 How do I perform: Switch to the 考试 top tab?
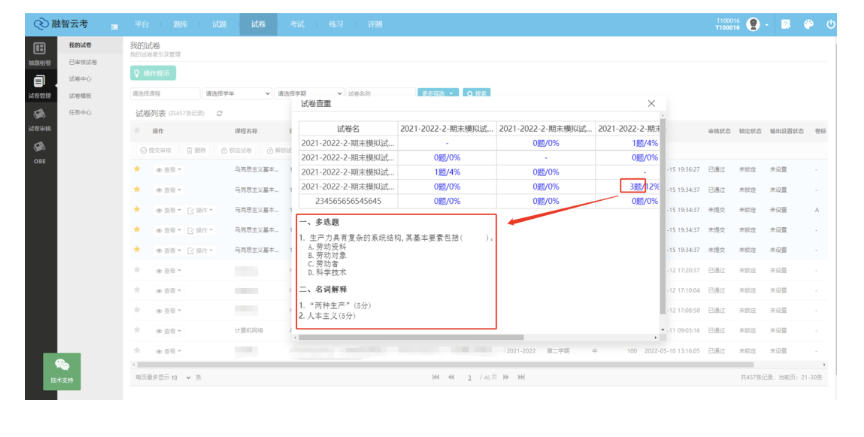pyautogui.click(x=297, y=24)
